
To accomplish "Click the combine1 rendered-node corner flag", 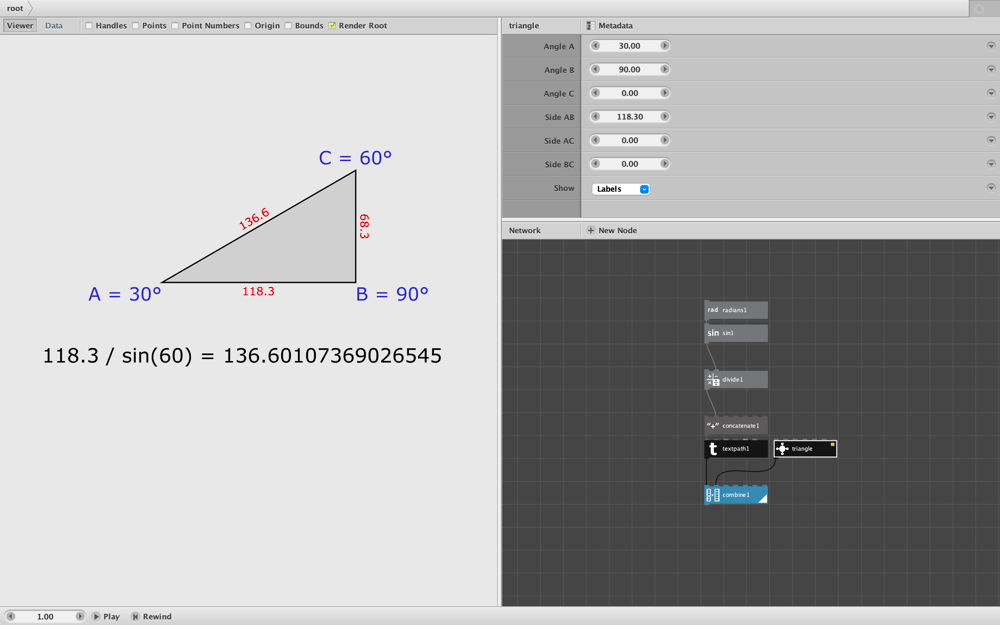I will (763, 498).
